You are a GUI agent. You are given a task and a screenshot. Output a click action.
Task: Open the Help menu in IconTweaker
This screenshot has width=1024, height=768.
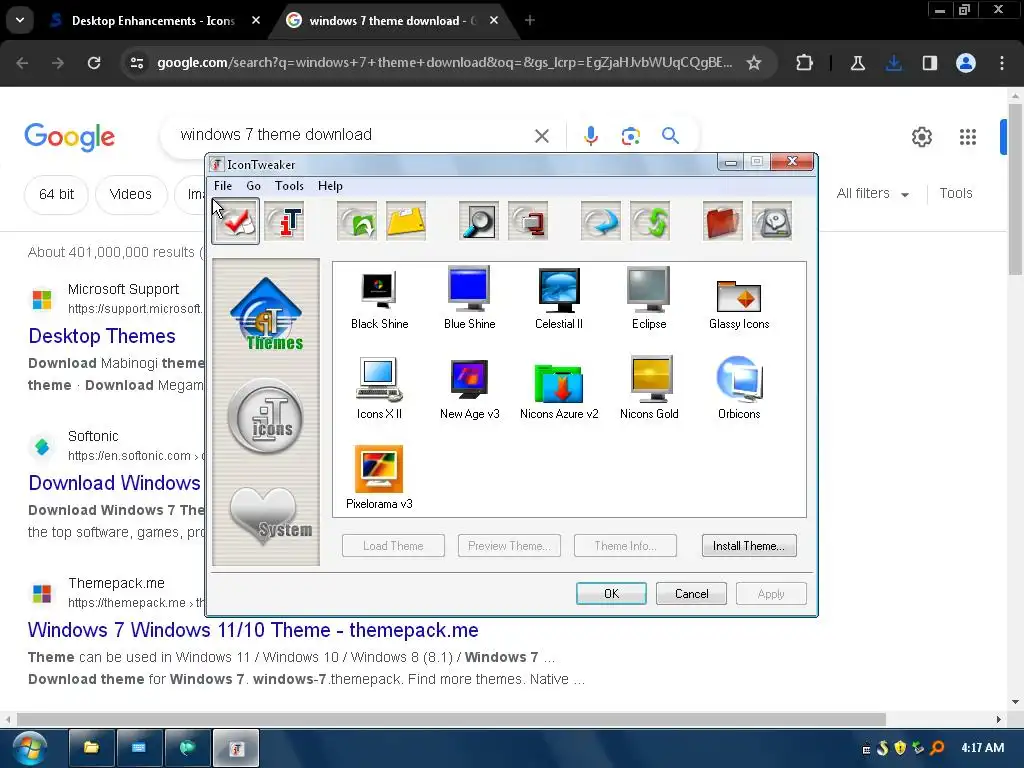(330, 185)
